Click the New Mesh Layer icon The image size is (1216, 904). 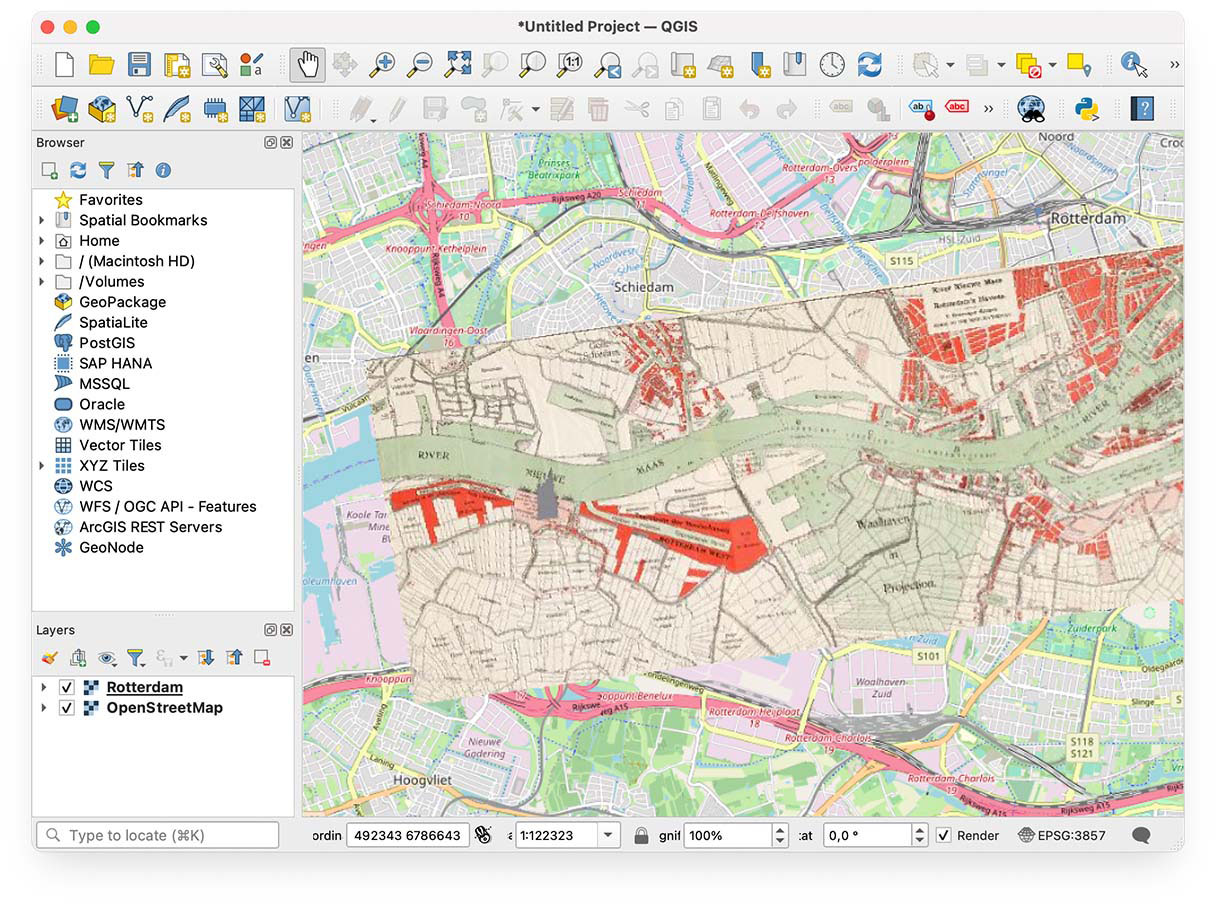(252, 108)
